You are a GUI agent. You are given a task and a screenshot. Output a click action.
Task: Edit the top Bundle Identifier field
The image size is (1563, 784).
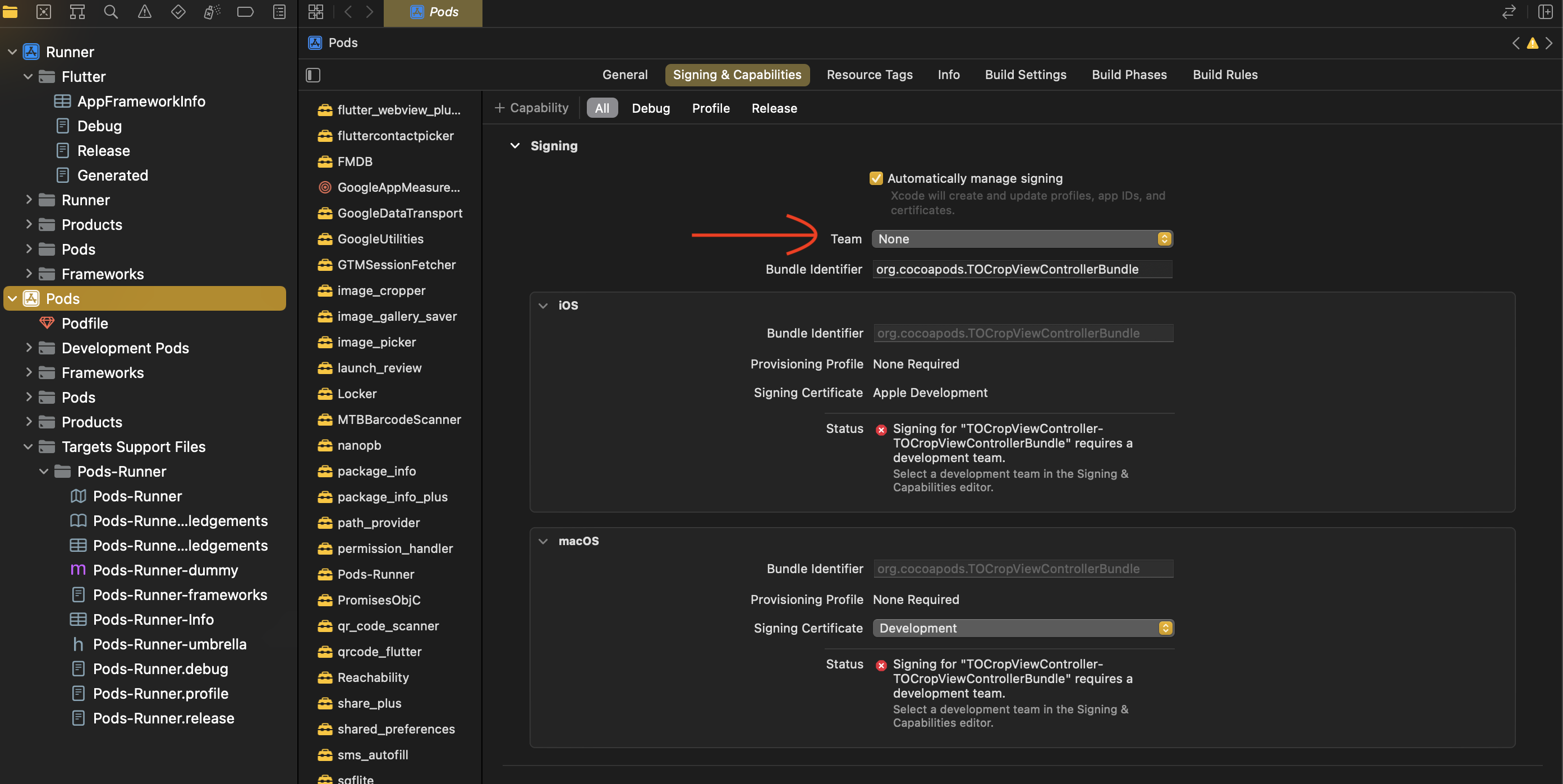coord(1022,269)
